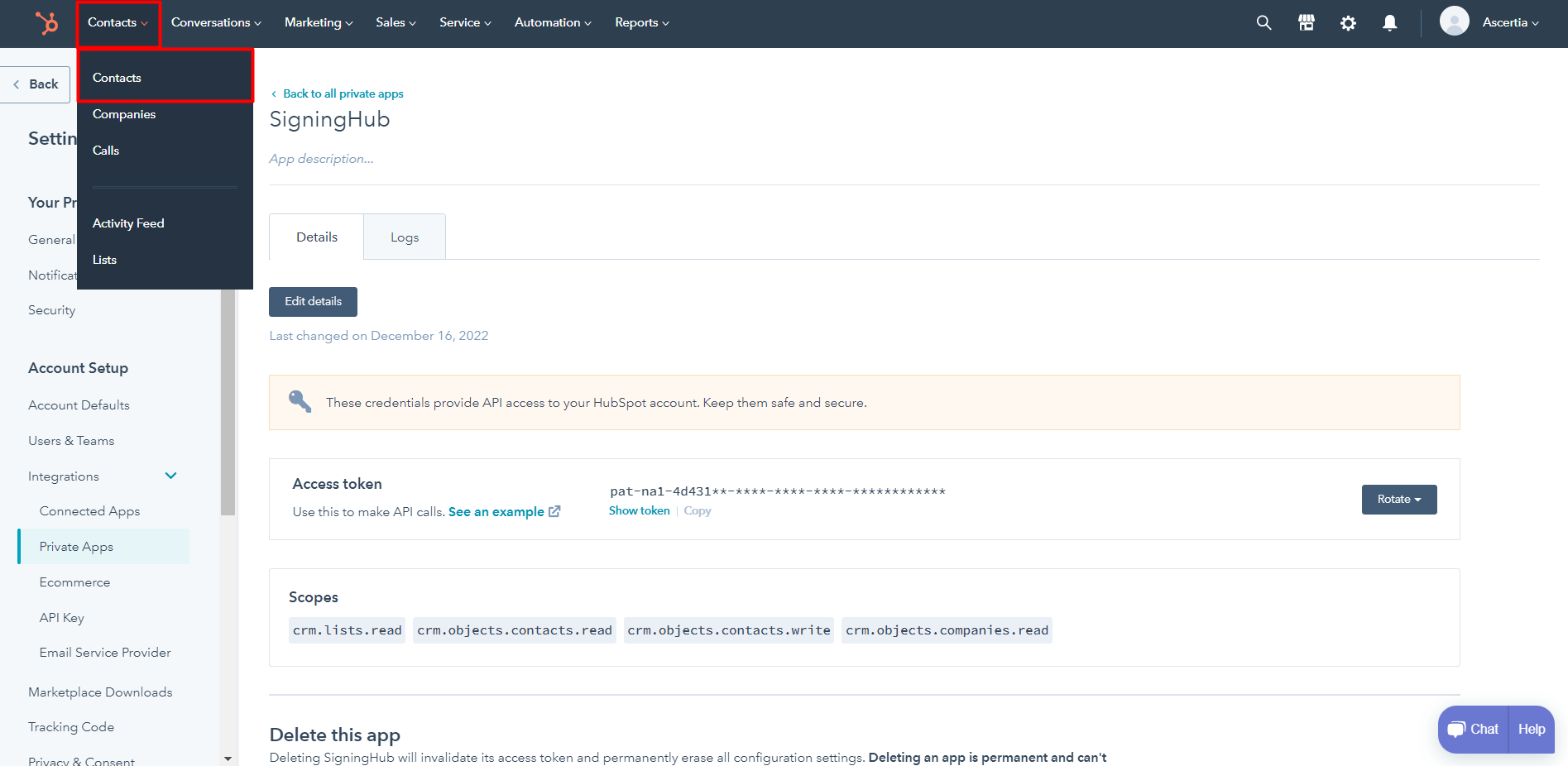Click the Help button
The image size is (1568, 766).
[x=1532, y=730]
